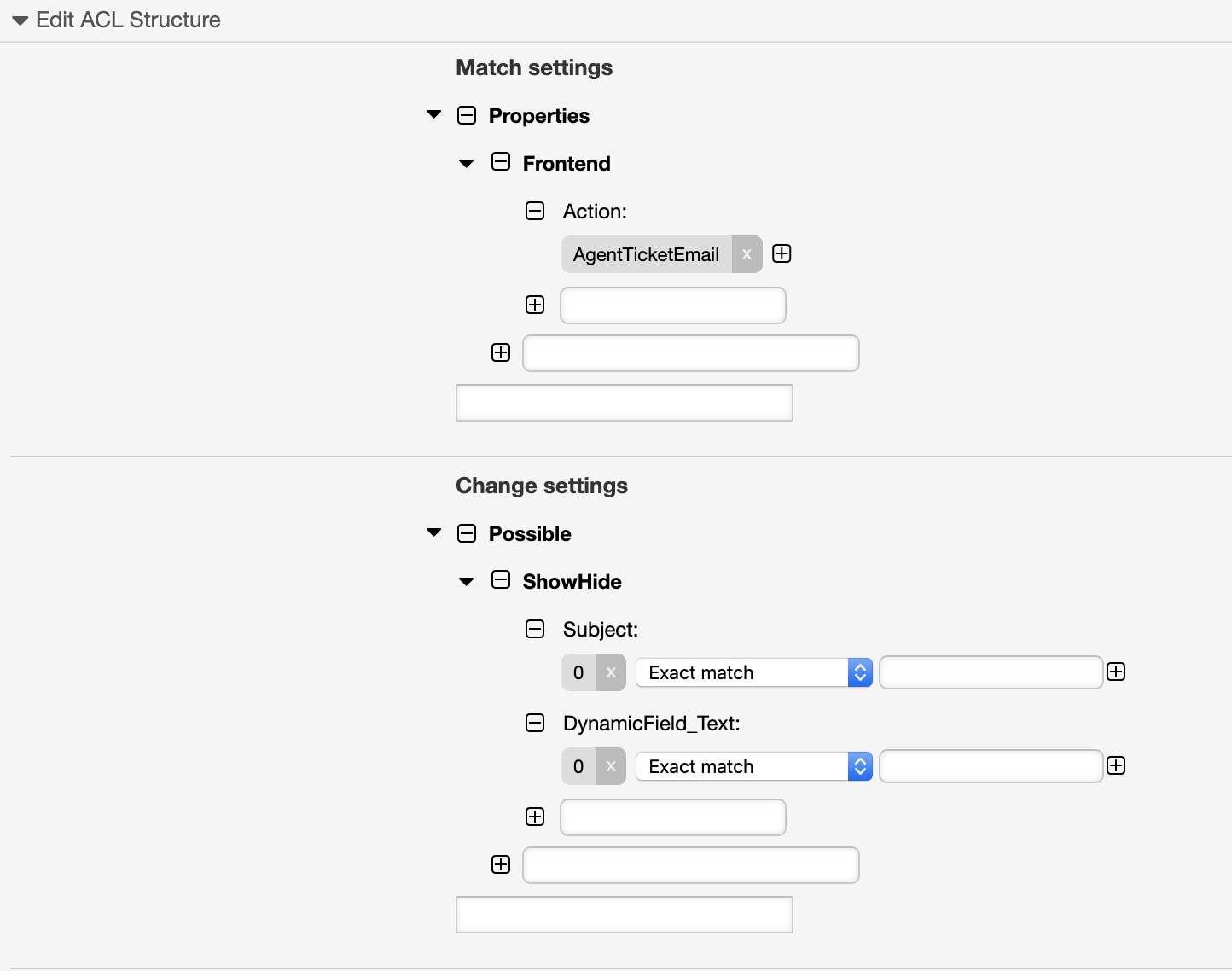This screenshot has width=1232, height=971.
Task: Delete the Subject value 0 with x
Action: [611, 672]
